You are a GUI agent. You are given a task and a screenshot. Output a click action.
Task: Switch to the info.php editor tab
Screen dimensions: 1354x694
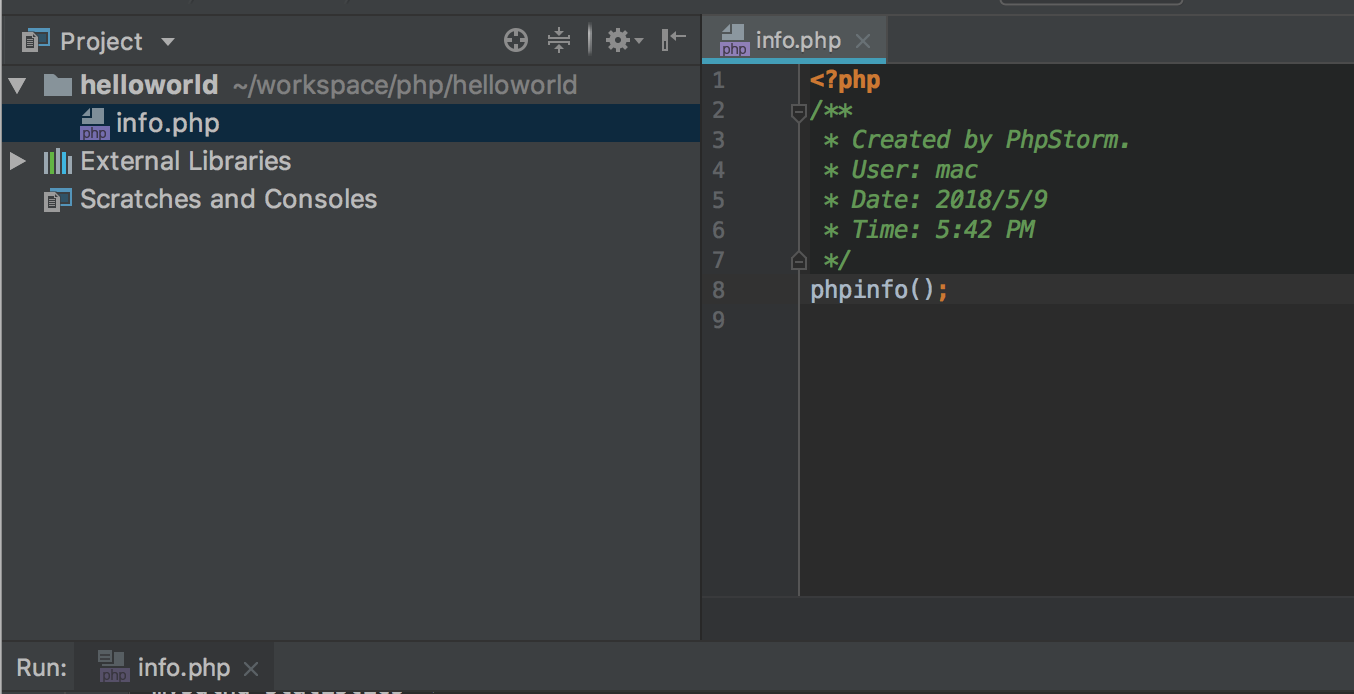pos(797,41)
